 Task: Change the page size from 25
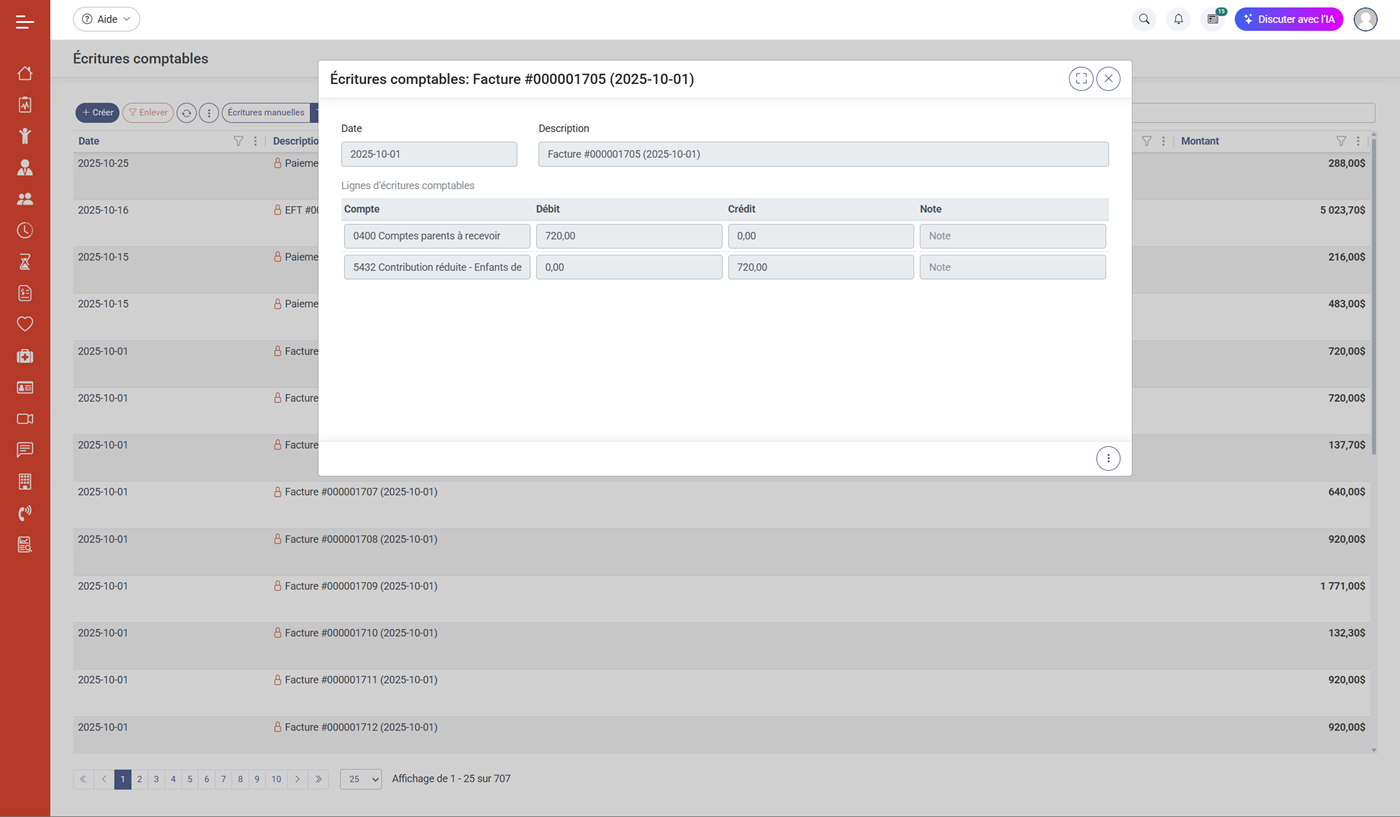(360, 778)
